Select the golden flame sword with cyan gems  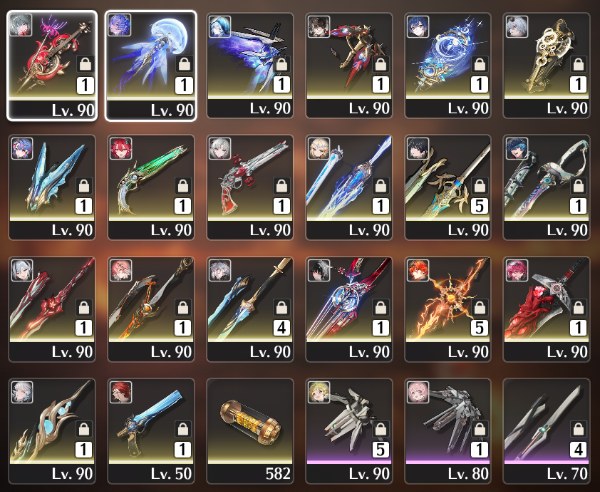pos(52,431)
